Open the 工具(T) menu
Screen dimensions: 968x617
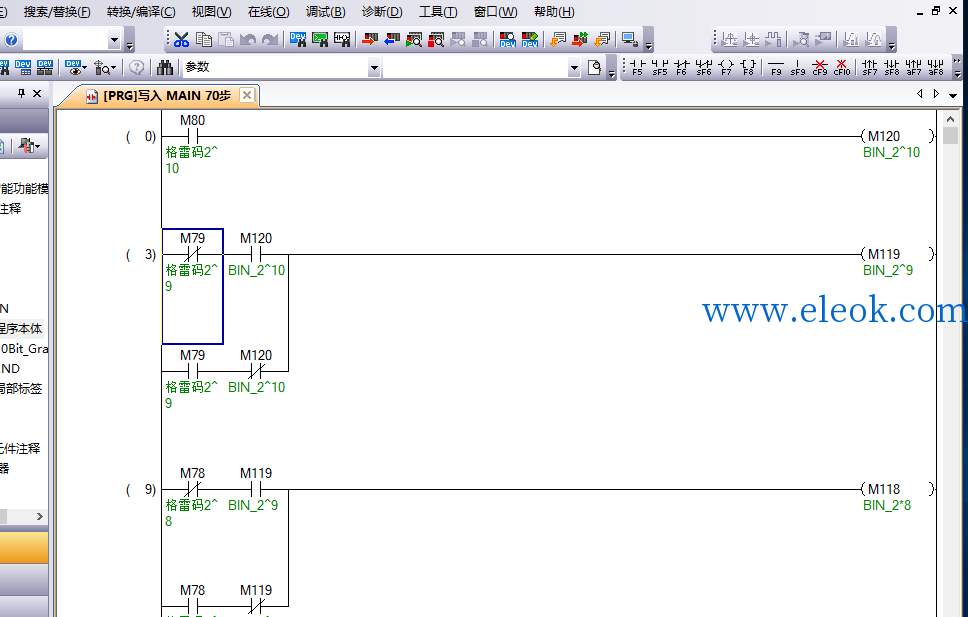[x=438, y=12]
